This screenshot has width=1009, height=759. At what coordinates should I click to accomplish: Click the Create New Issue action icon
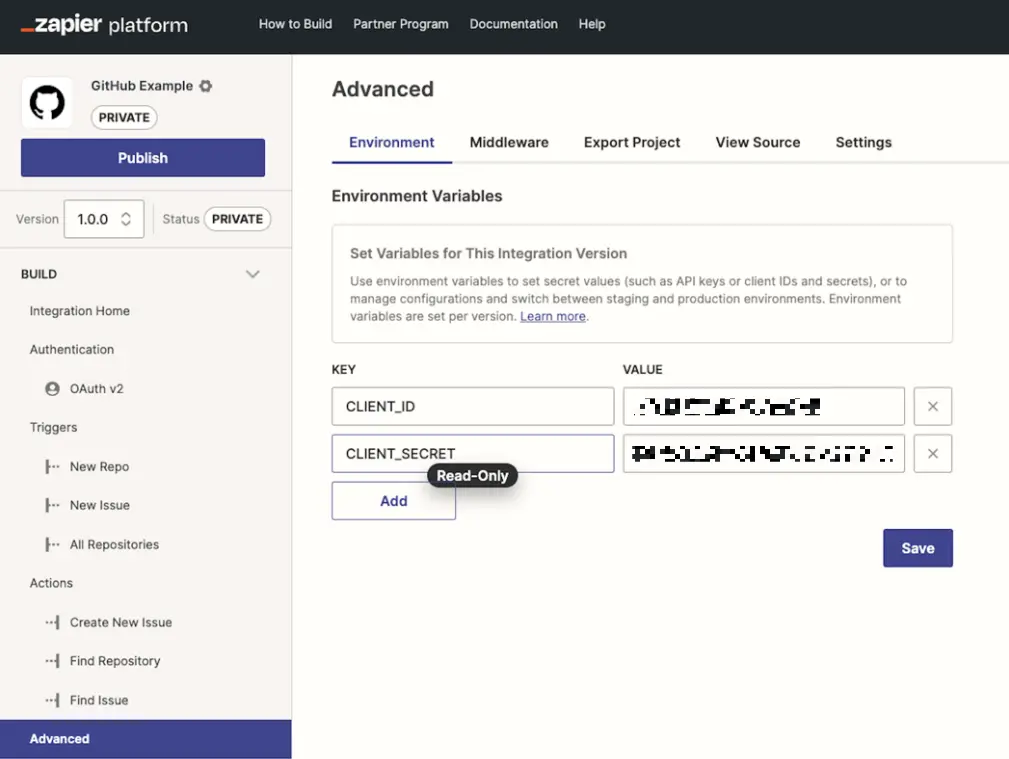pos(52,623)
